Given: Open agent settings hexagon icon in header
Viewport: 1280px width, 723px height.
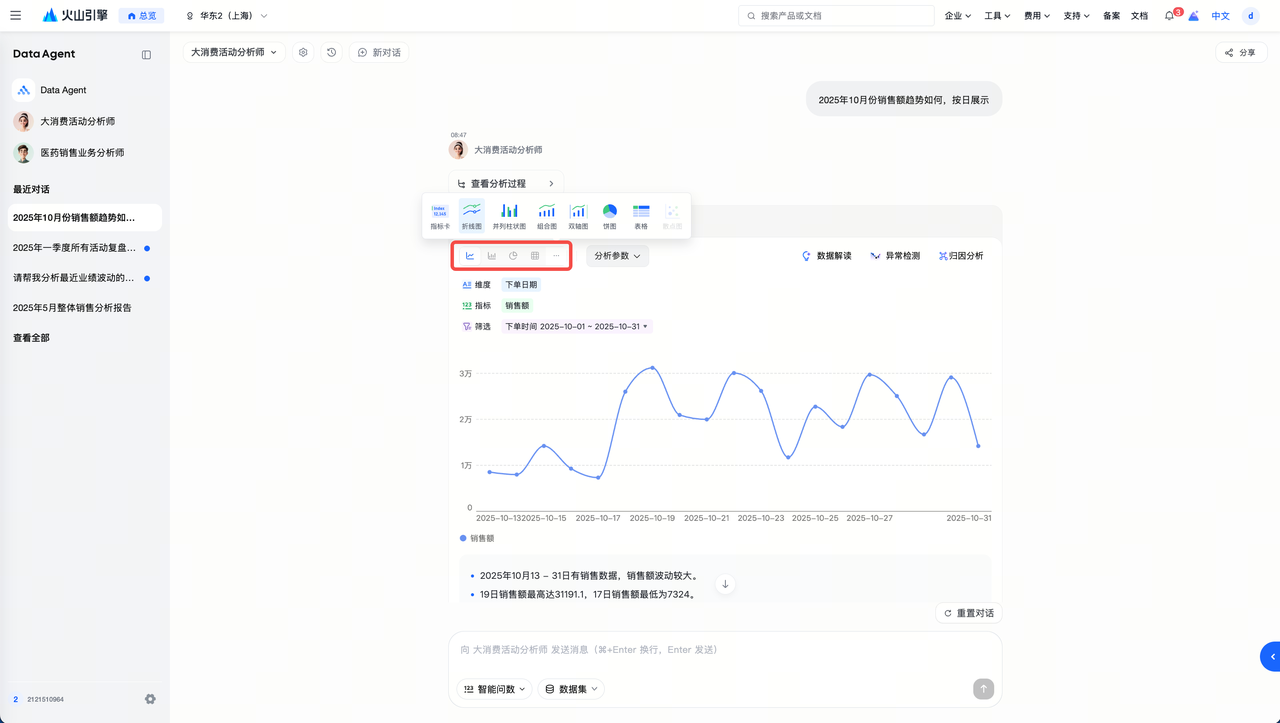Looking at the screenshot, I should pyautogui.click(x=303, y=52).
